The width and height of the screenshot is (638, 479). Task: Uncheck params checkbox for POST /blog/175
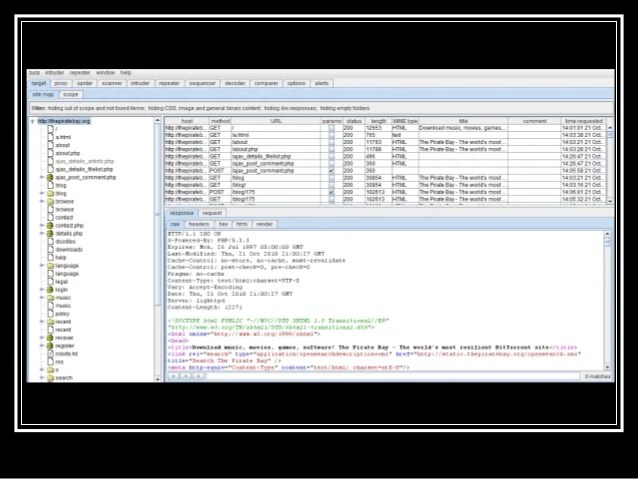tap(332, 192)
